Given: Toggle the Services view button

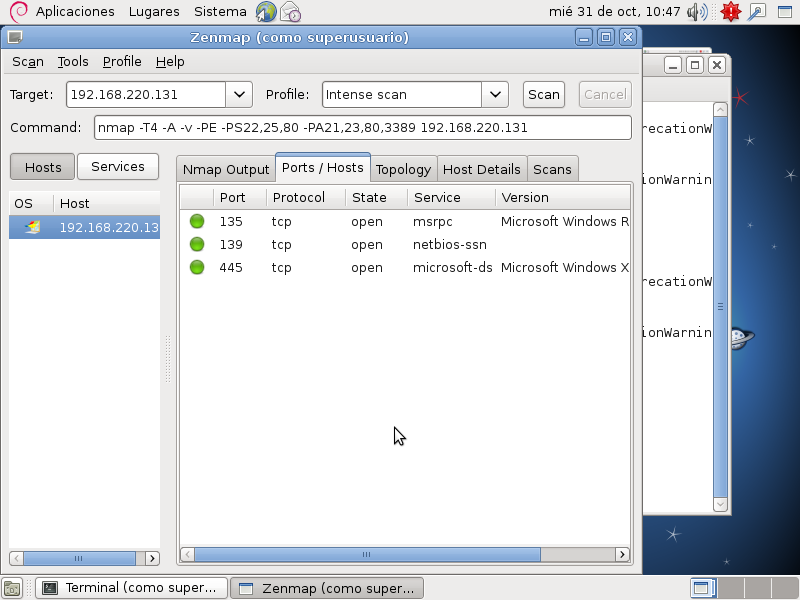Looking at the screenshot, I should point(118,167).
